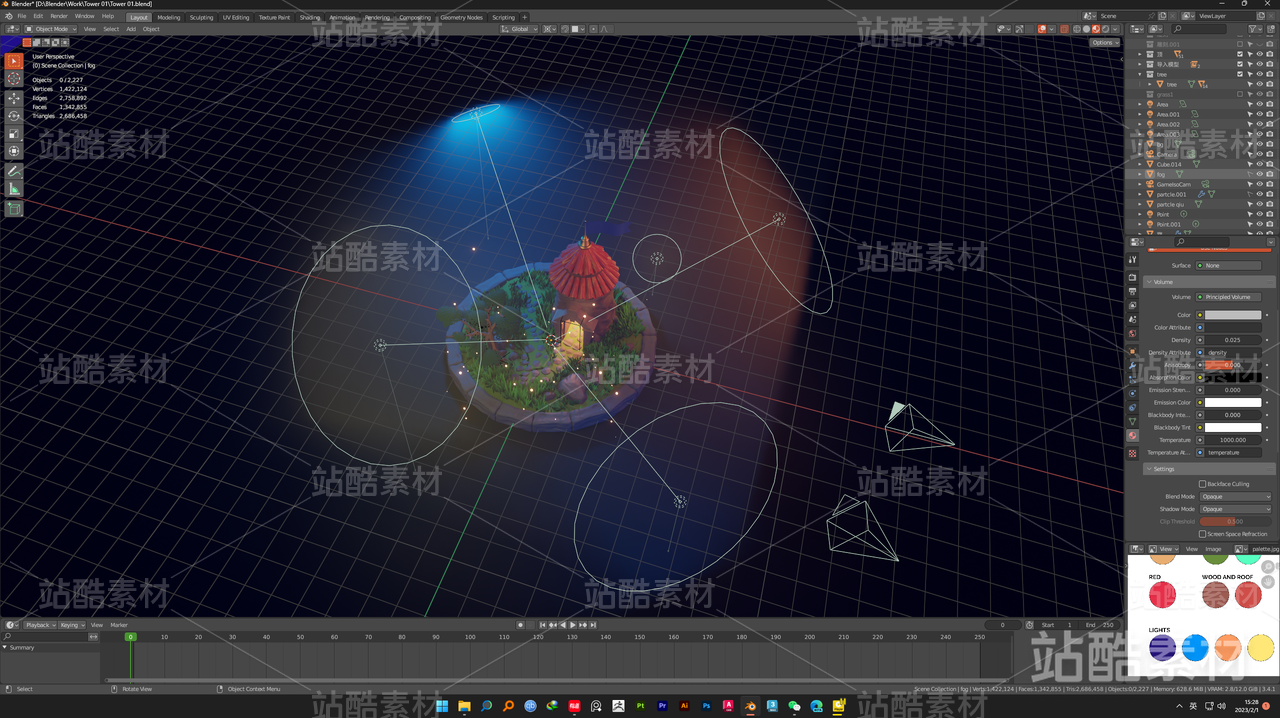Open the Physics properties tab
Screen dimensions: 1280x718
coord(1132,393)
